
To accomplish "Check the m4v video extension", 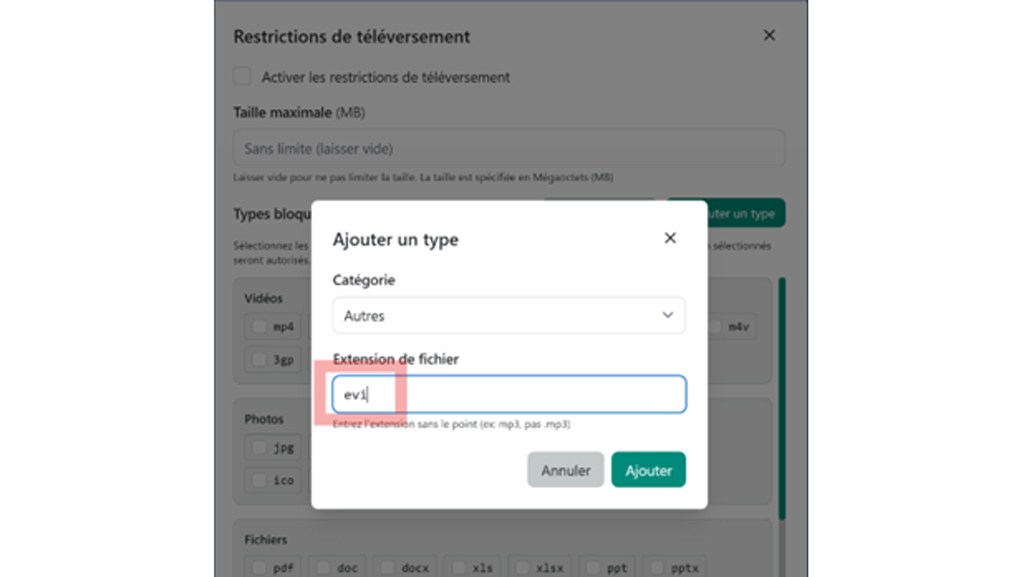I will 717,325.
